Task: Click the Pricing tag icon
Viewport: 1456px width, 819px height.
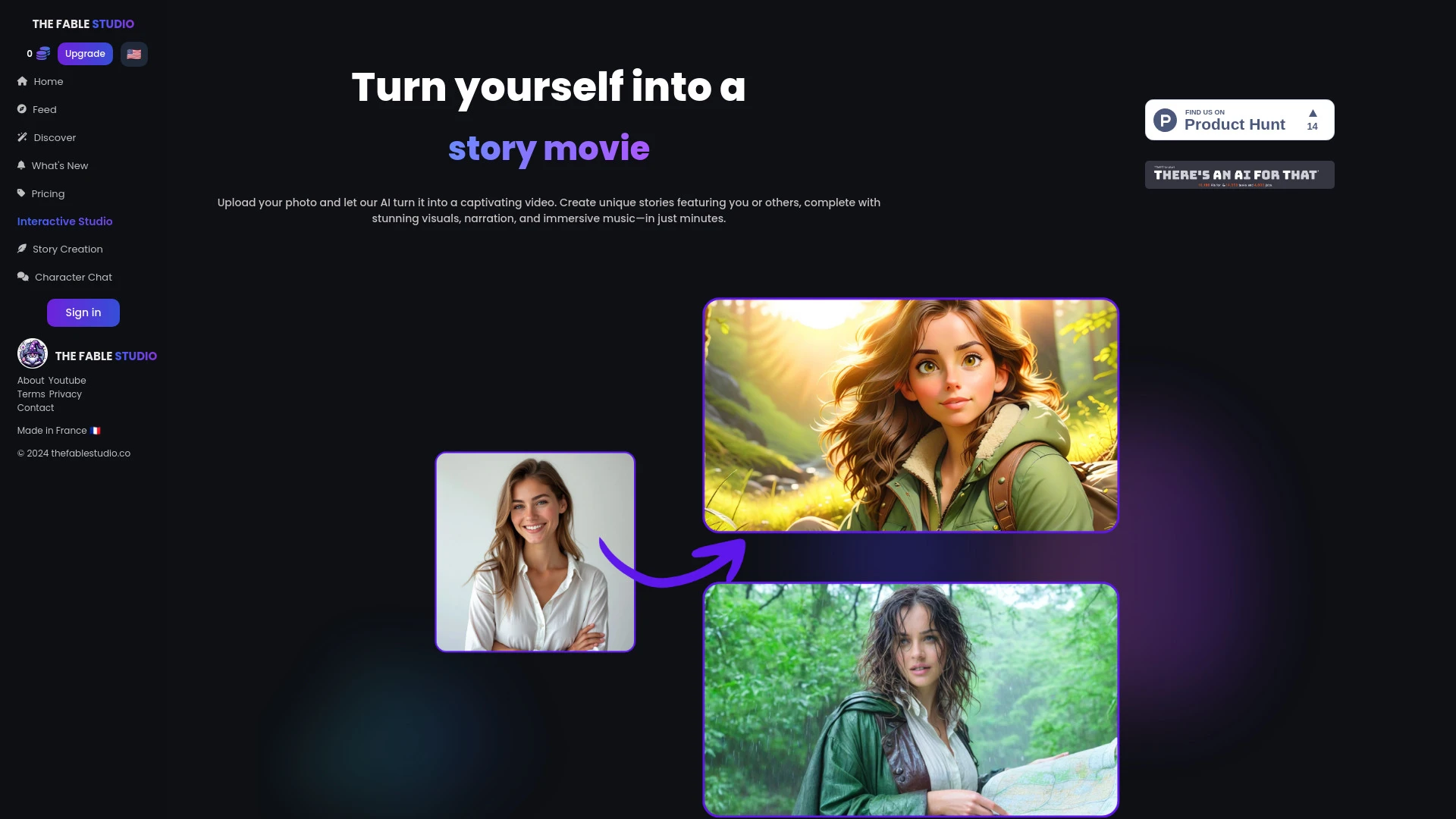Action: (21, 192)
